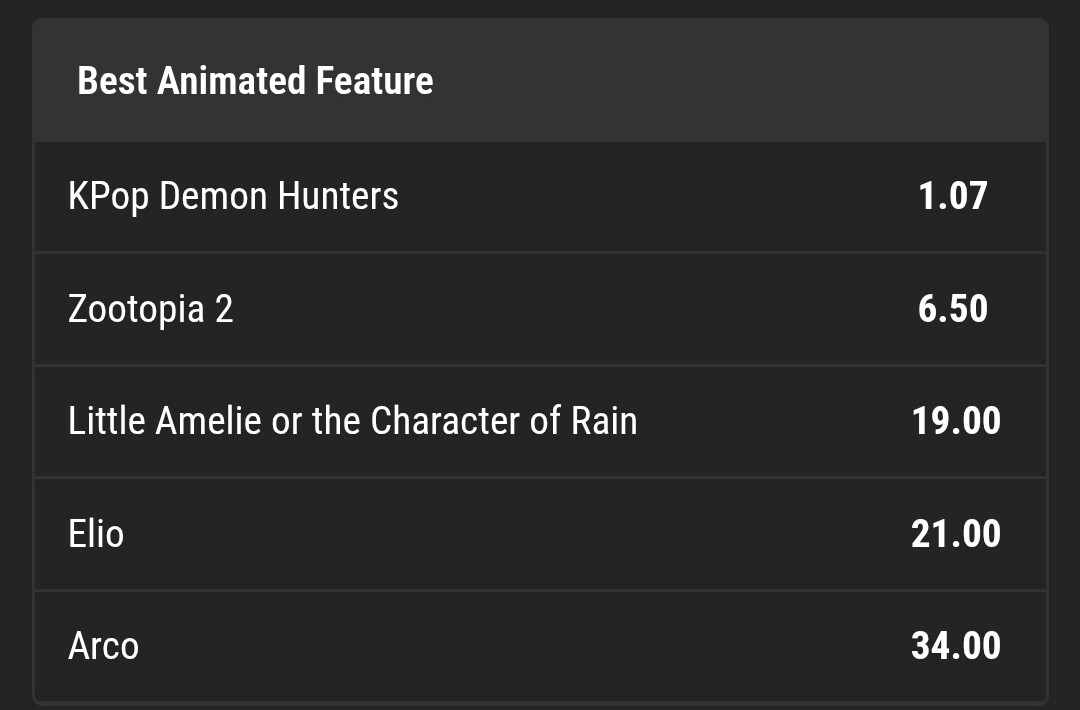Click the Elio nominee name
The image size is (1080, 710).
[96, 534]
